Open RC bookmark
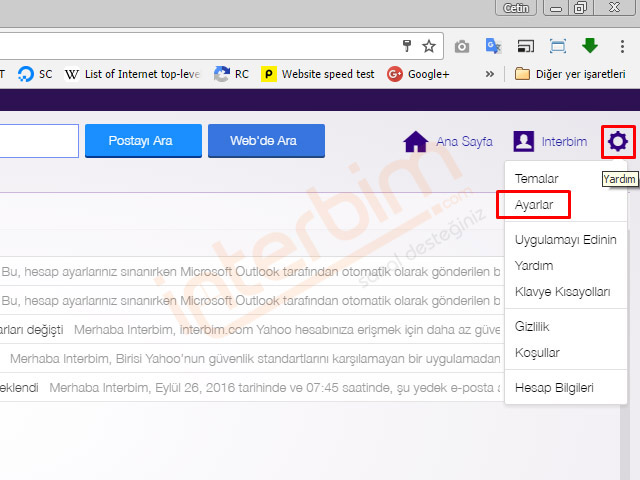 [231, 74]
